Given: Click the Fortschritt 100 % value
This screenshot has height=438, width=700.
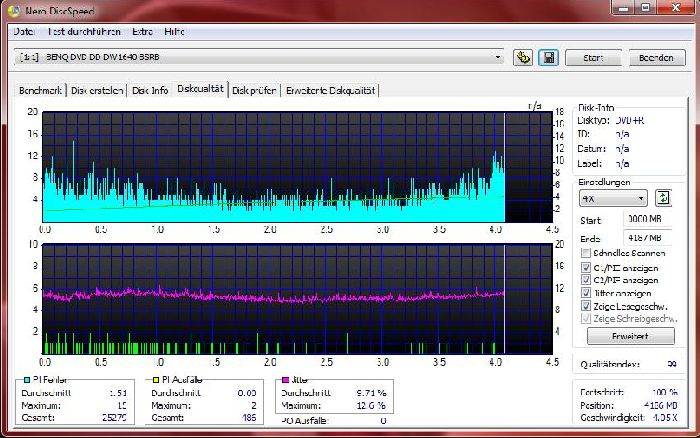Looking at the screenshot, I should pyautogui.click(x=665, y=392).
